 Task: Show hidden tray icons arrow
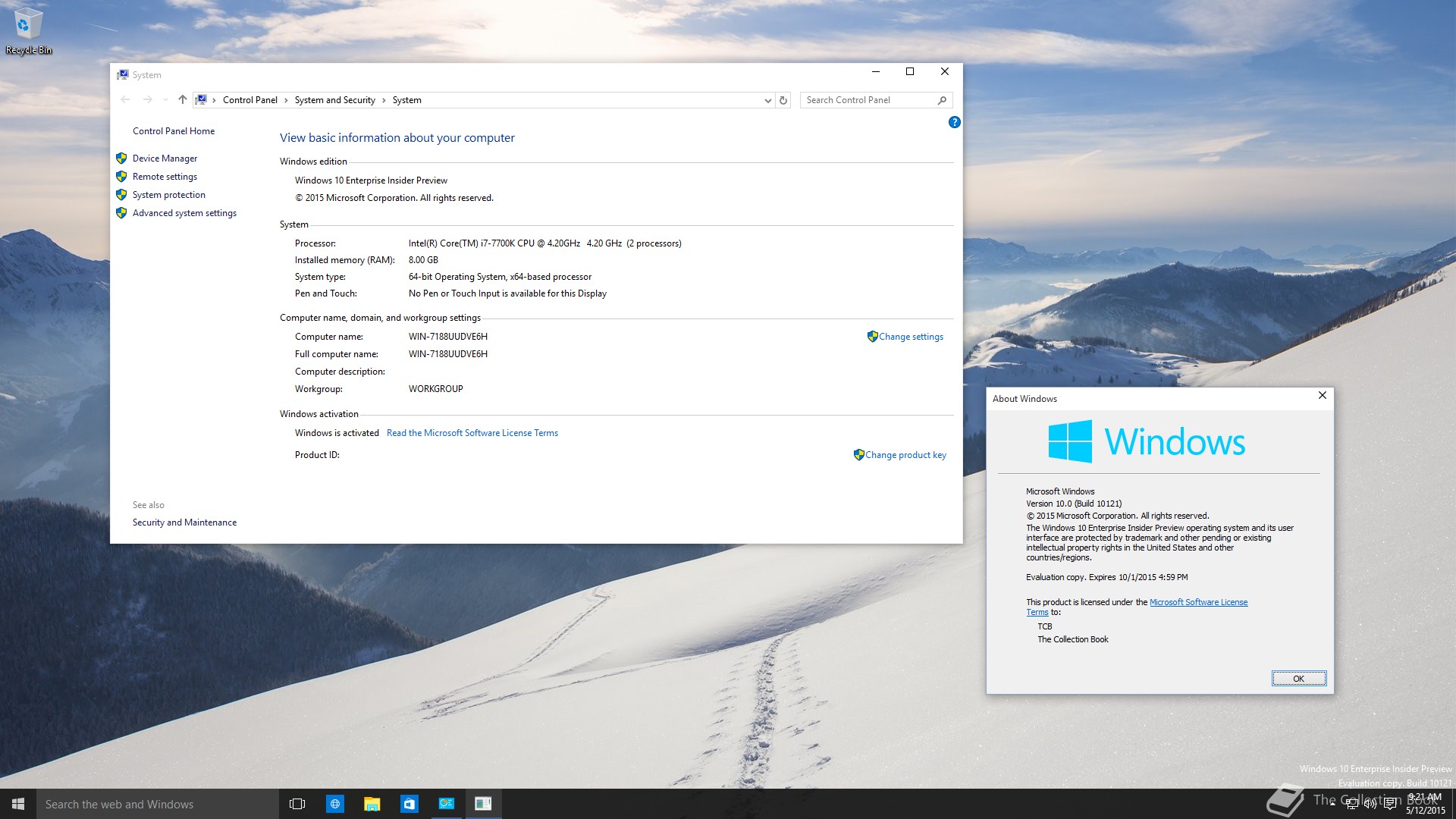(x=1332, y=804)
